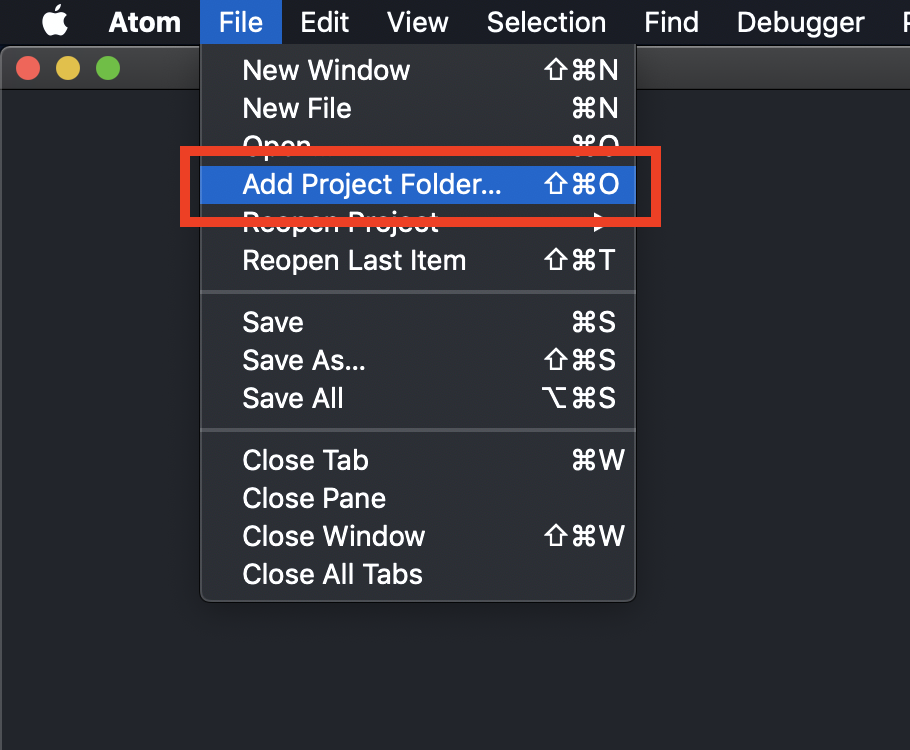Choose Close Pane entry
The height and width of the screenshot is (750, 910).
pos(418,498)
